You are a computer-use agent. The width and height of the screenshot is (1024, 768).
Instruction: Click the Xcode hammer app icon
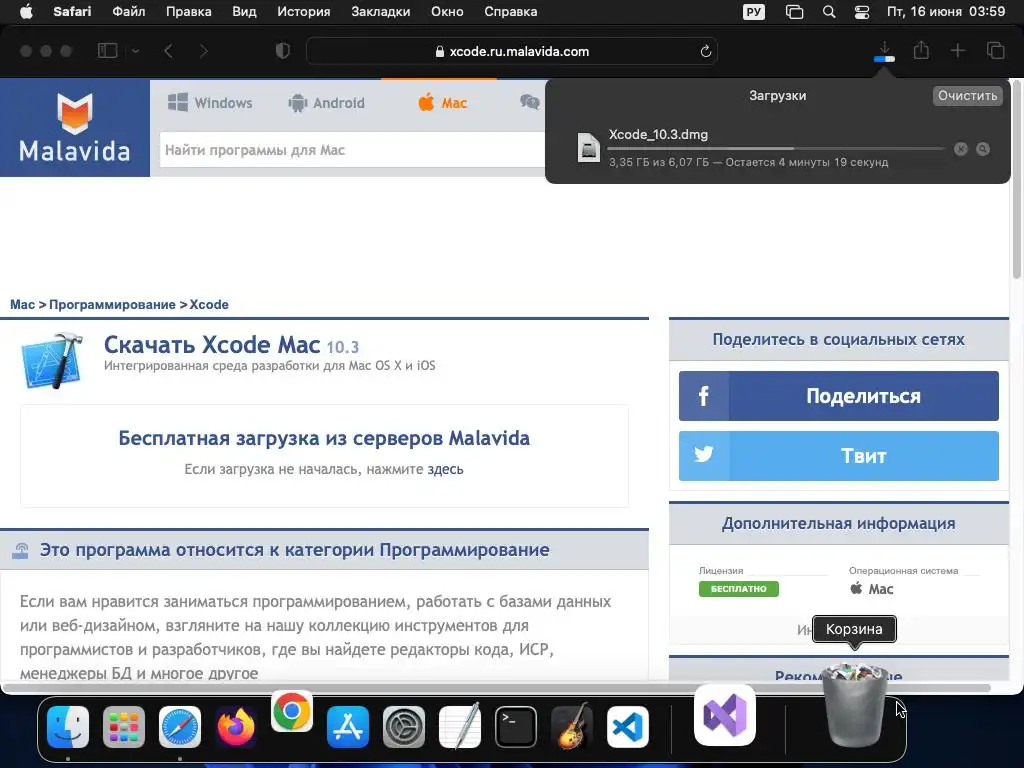coord(53,360)
